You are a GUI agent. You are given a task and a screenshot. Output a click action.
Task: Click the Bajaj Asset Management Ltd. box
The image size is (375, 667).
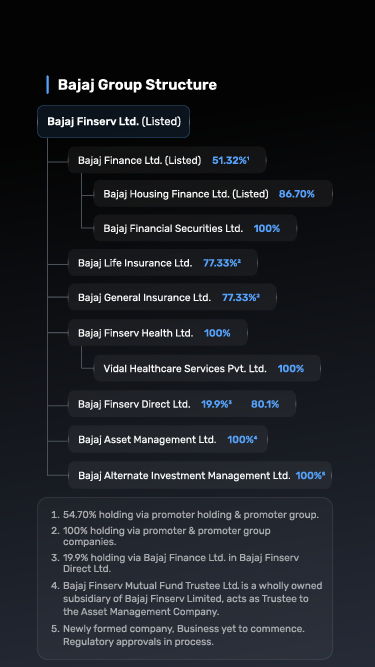point(168,439)
